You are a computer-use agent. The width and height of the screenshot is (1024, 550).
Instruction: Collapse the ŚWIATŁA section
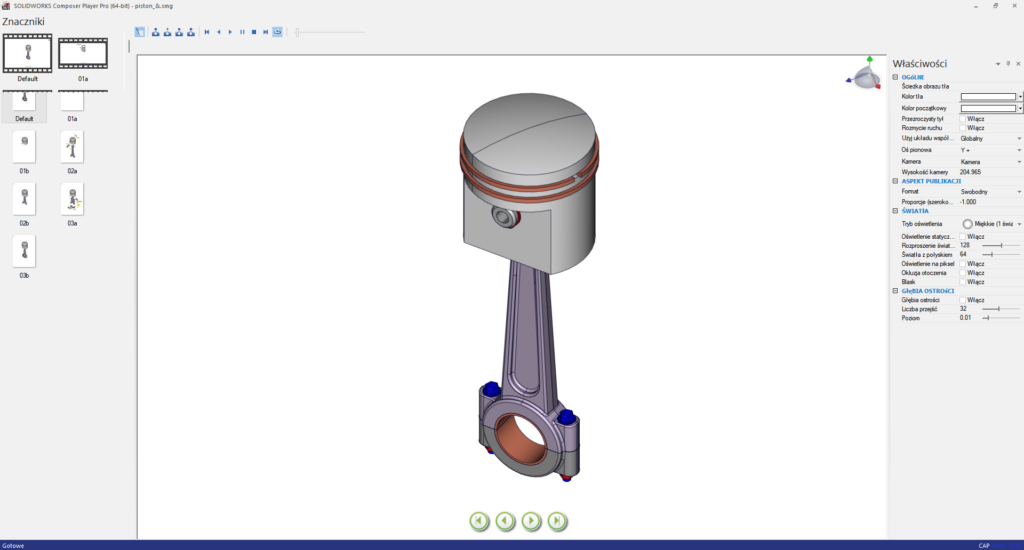[x=895, y=210]
